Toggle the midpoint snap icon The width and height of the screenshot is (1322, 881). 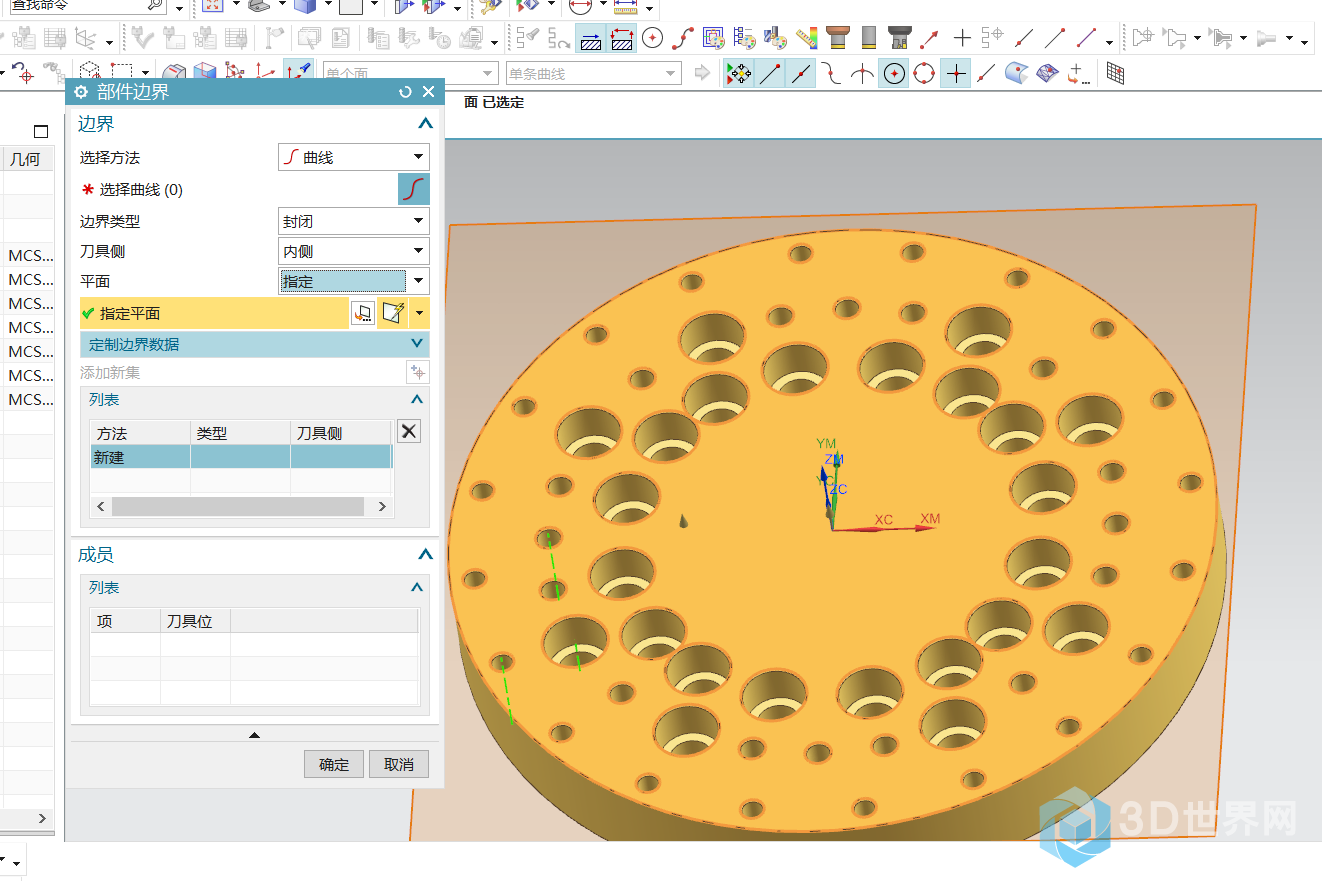point(801,73)
